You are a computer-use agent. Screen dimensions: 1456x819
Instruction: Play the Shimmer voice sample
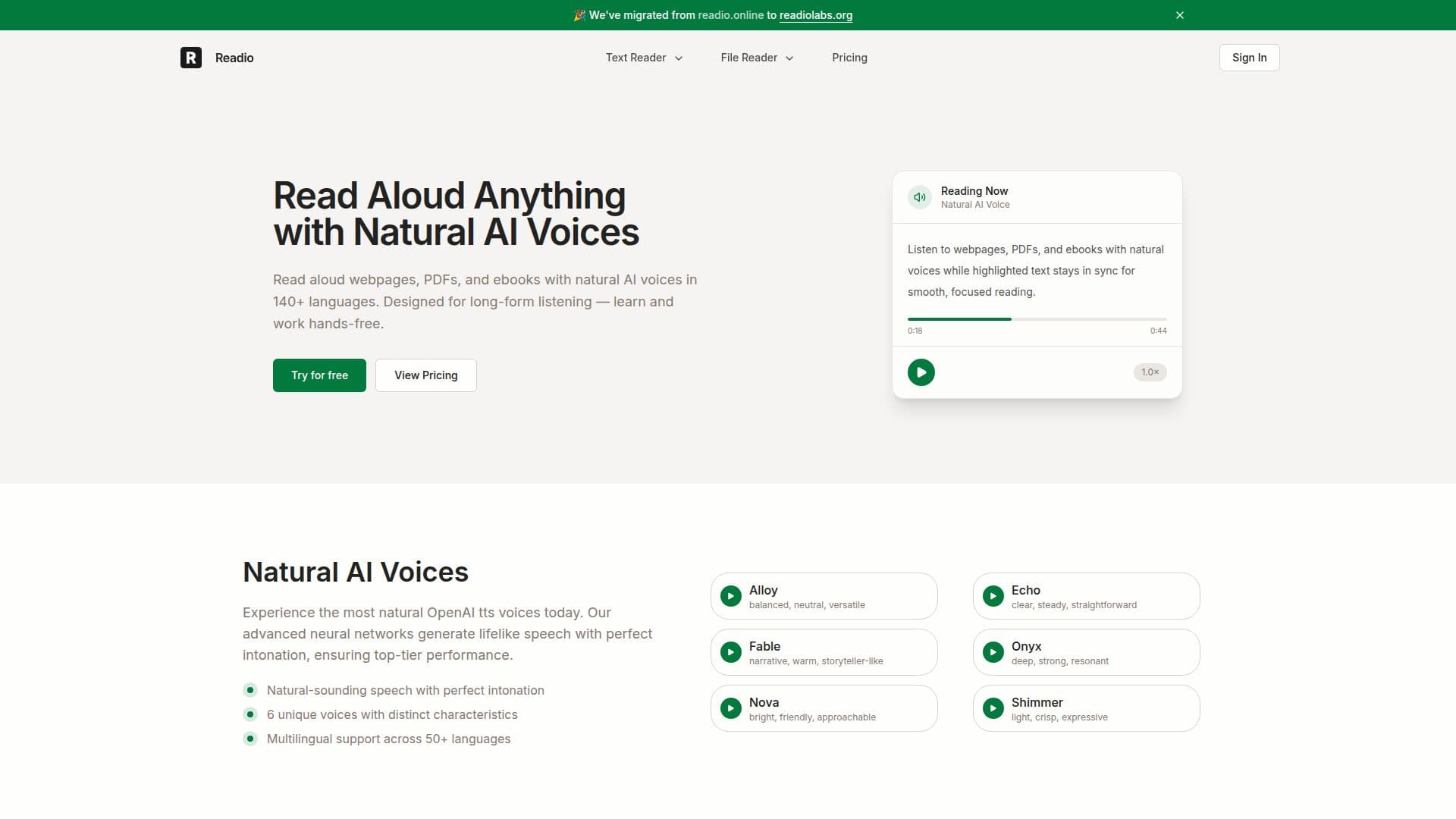(x=993, y=708)
